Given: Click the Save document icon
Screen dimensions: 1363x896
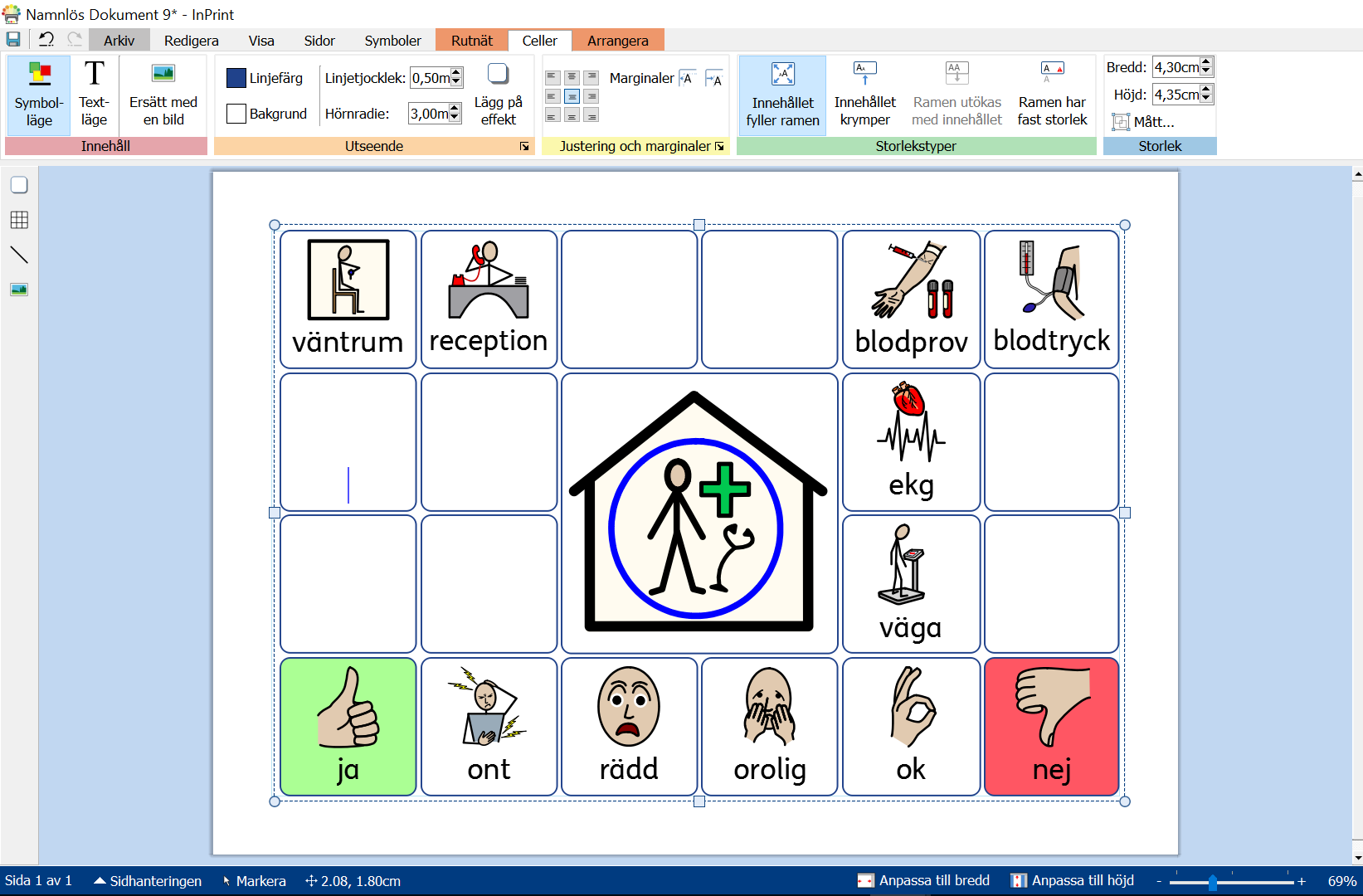Looking at the screenshot, I should 13,39.
